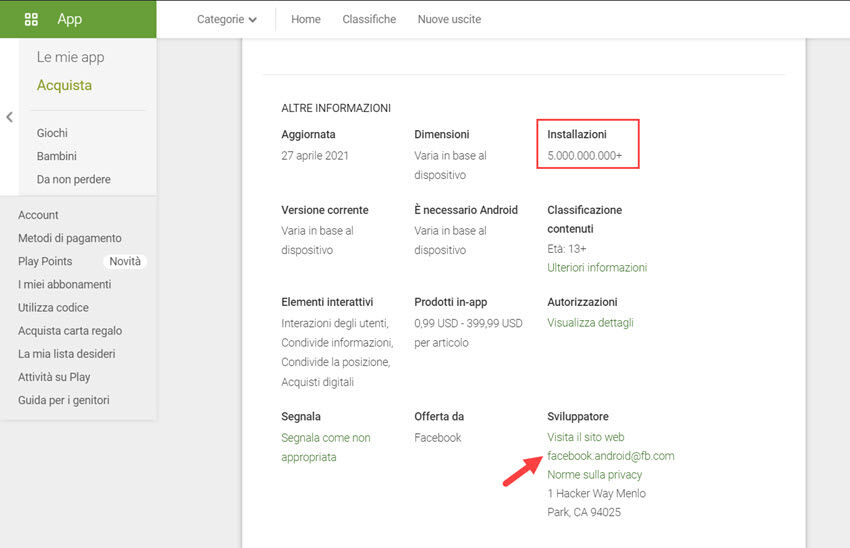Click Visualizza dettagli under Autorizzazioni

pos(590,323)
